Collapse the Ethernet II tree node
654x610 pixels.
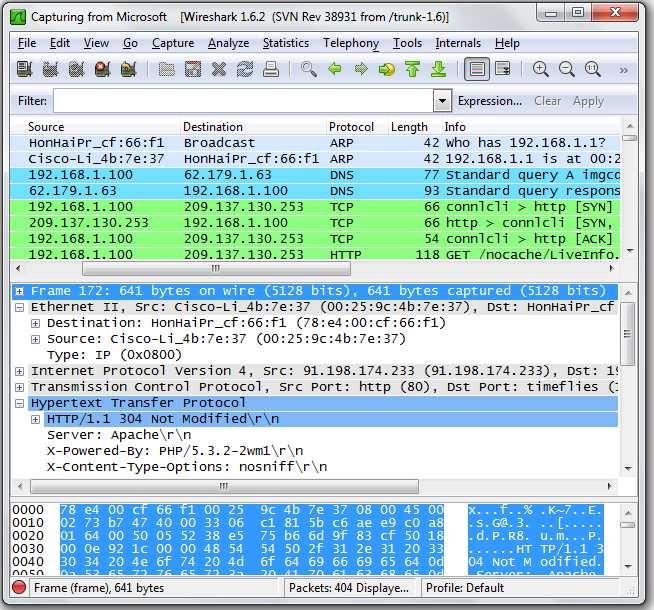[x=19, y=307]
